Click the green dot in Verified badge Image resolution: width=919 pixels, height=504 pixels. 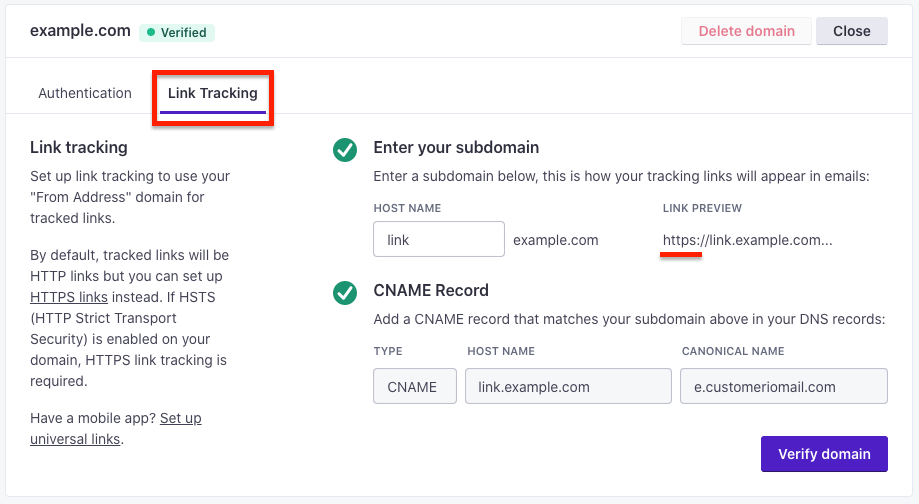click(x=151, y=32)
